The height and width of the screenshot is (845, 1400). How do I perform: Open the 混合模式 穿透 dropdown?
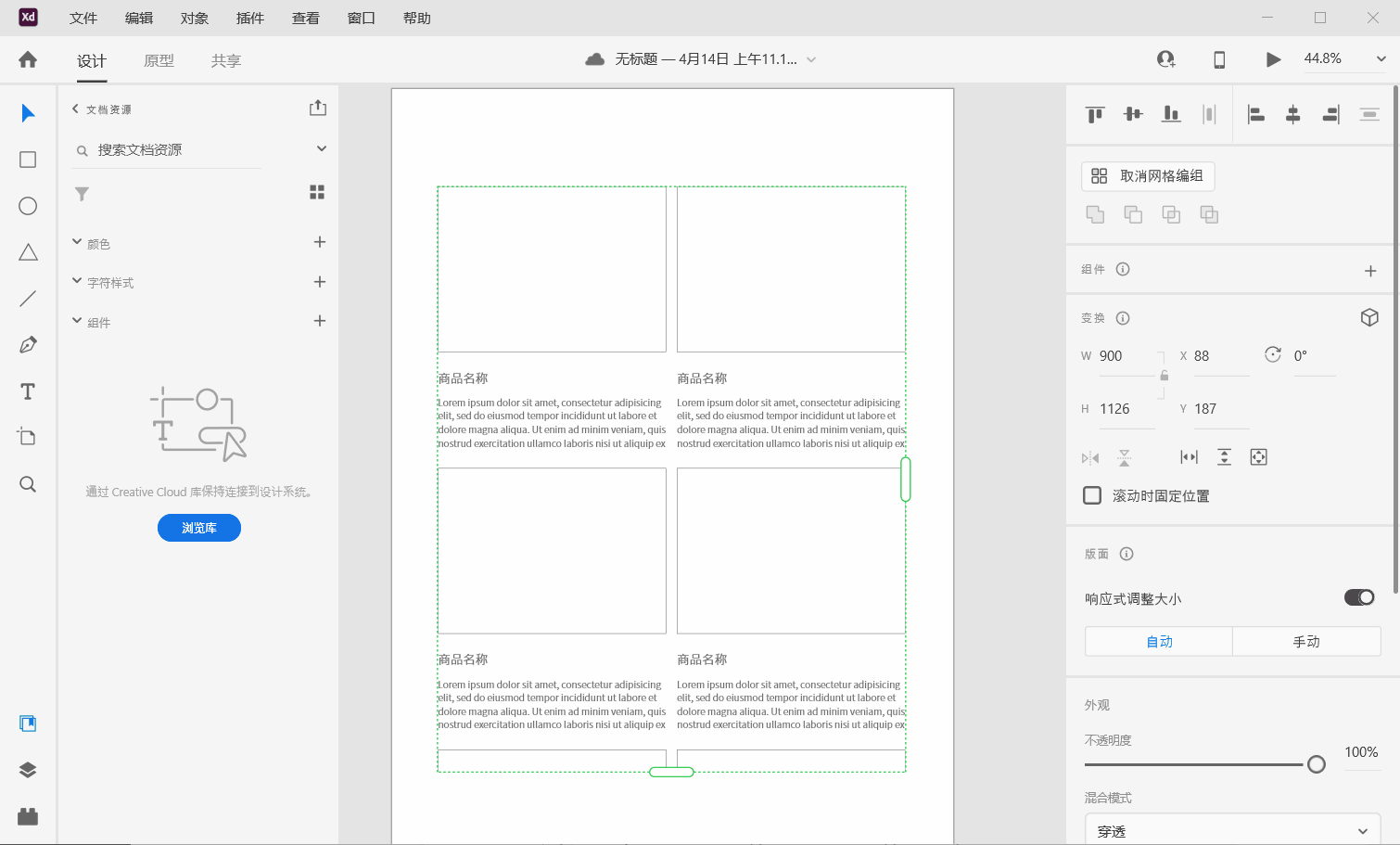coord(1233,828)
